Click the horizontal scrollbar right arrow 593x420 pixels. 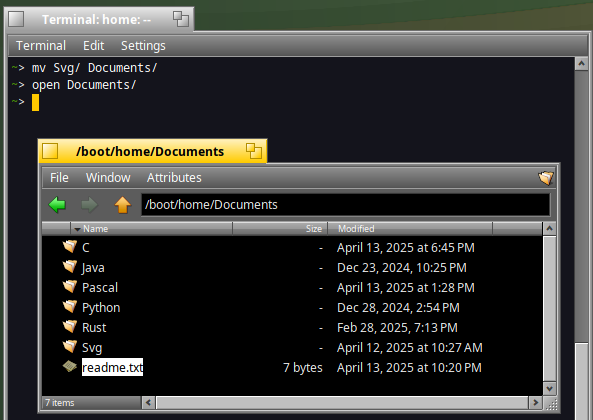click(535, 403)
